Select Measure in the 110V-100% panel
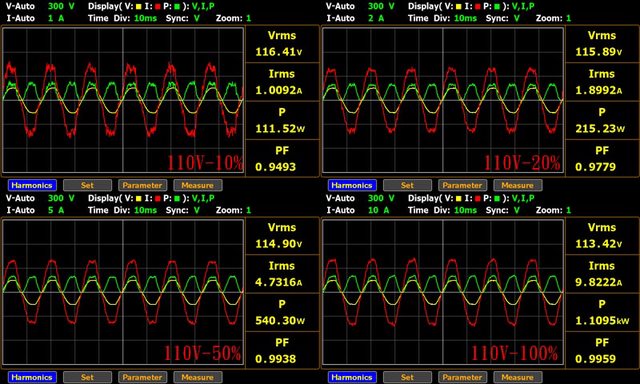 pyautogui.click(x=518, y=377)
